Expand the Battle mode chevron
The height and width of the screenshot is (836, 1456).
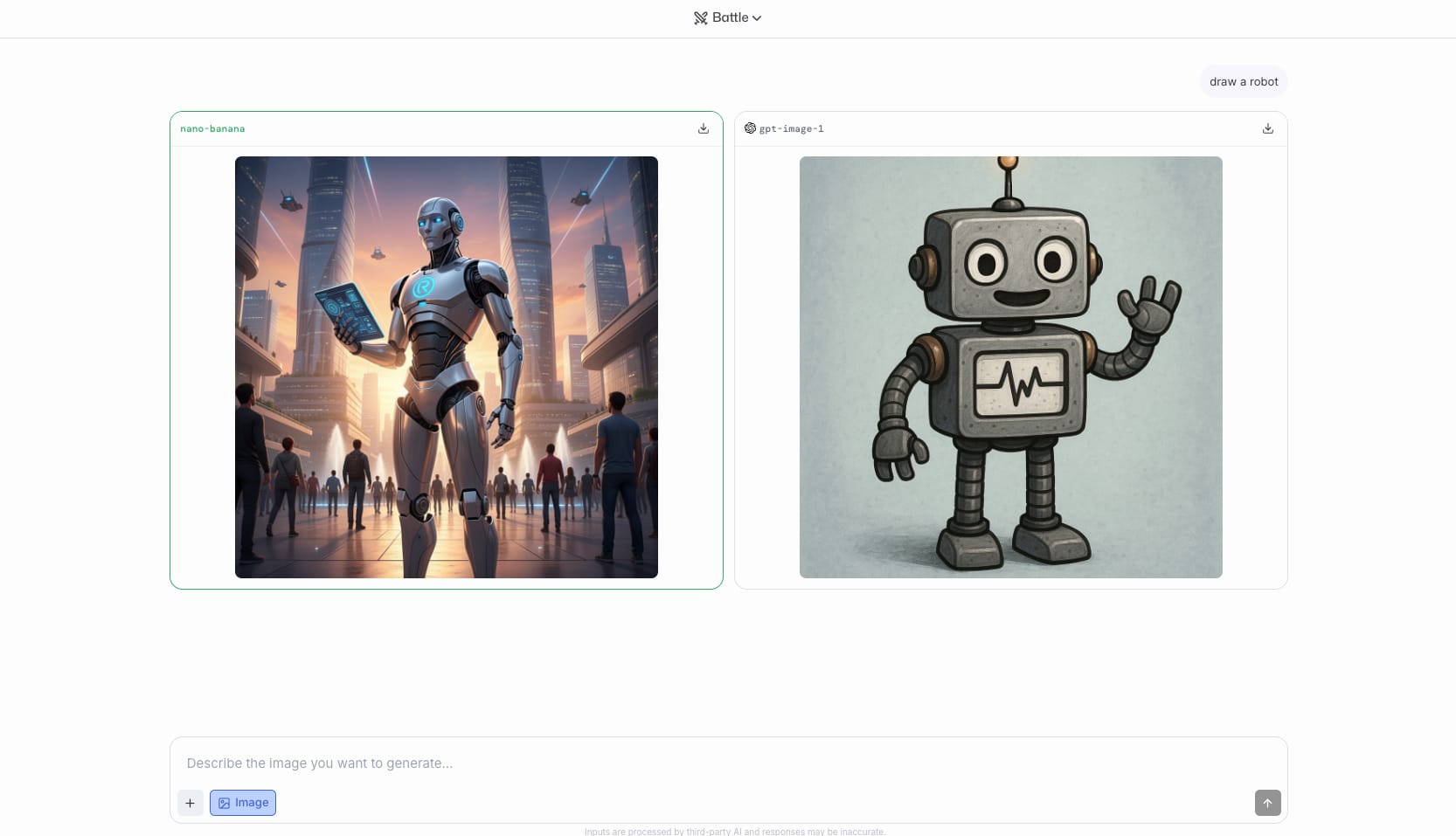pyautogui.click(x=757, y=18)
